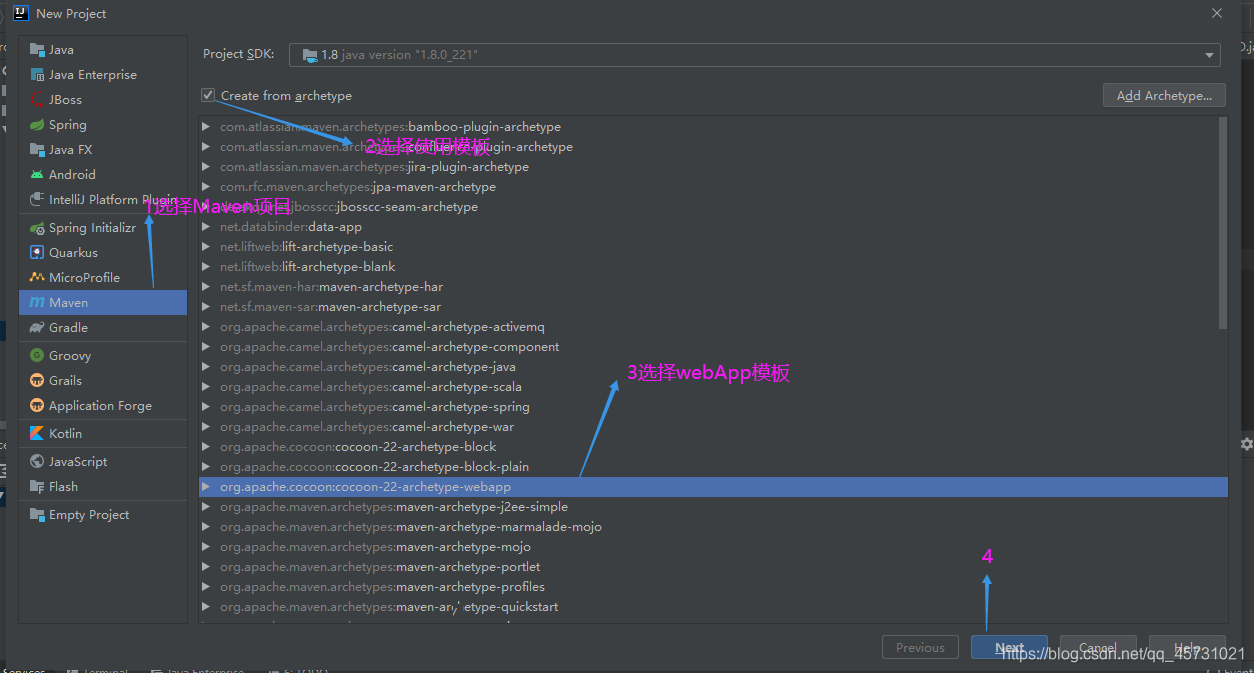
Task: Select the Java project type icon
Action: (37, 50)
